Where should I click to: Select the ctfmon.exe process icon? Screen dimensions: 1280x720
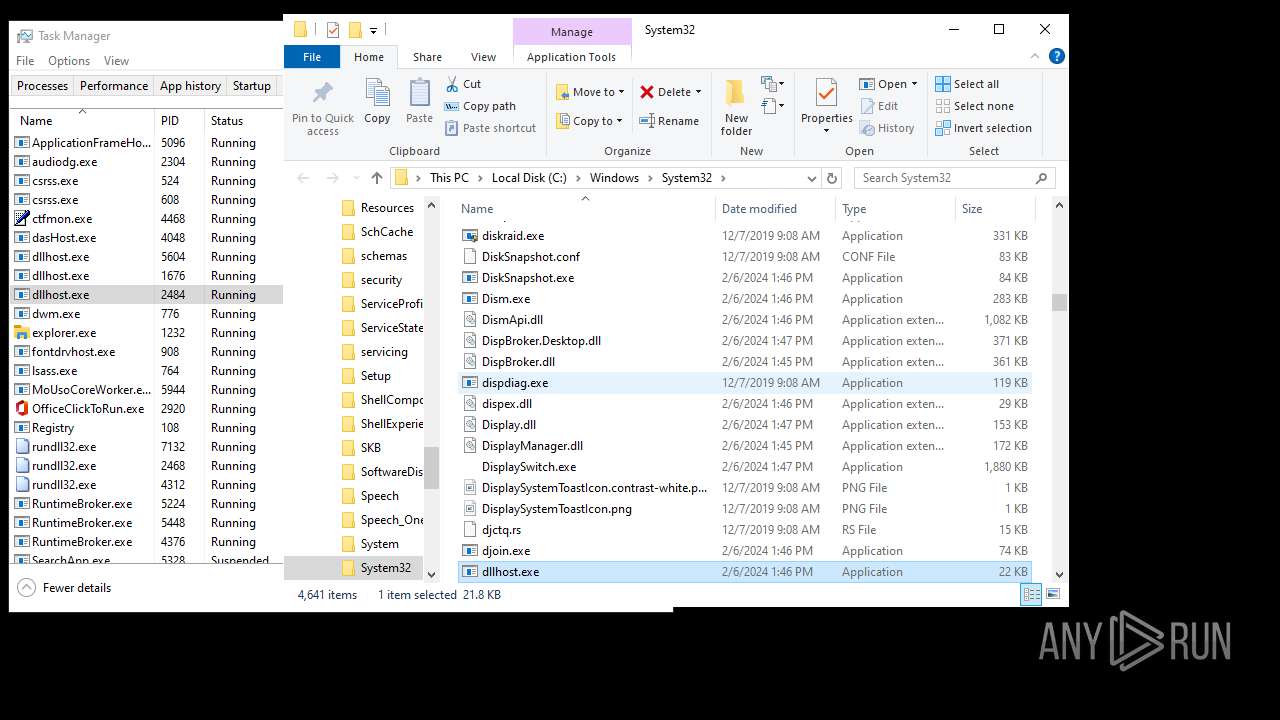[22, 219]
